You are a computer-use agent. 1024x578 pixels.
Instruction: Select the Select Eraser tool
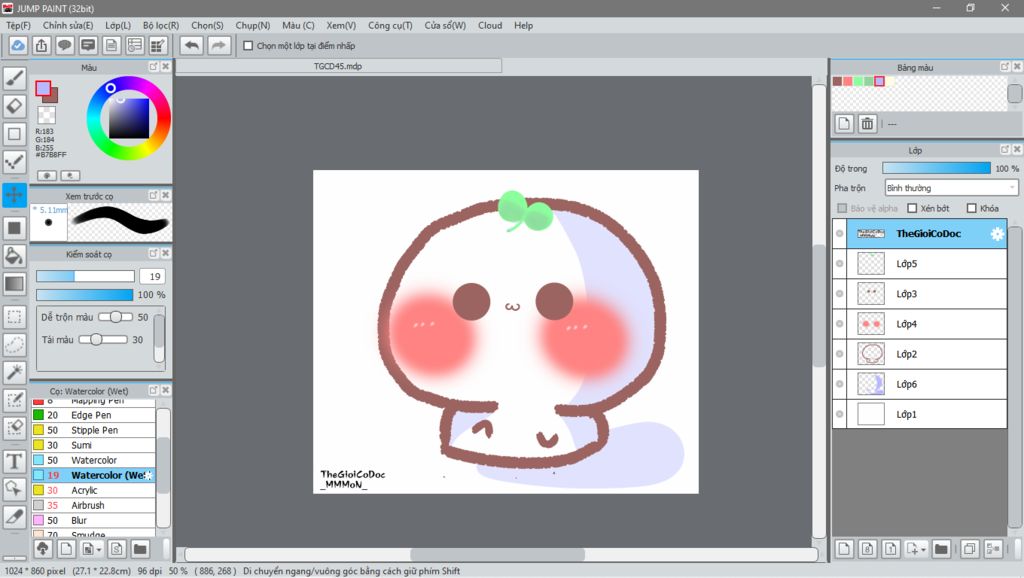pos(14,428)
